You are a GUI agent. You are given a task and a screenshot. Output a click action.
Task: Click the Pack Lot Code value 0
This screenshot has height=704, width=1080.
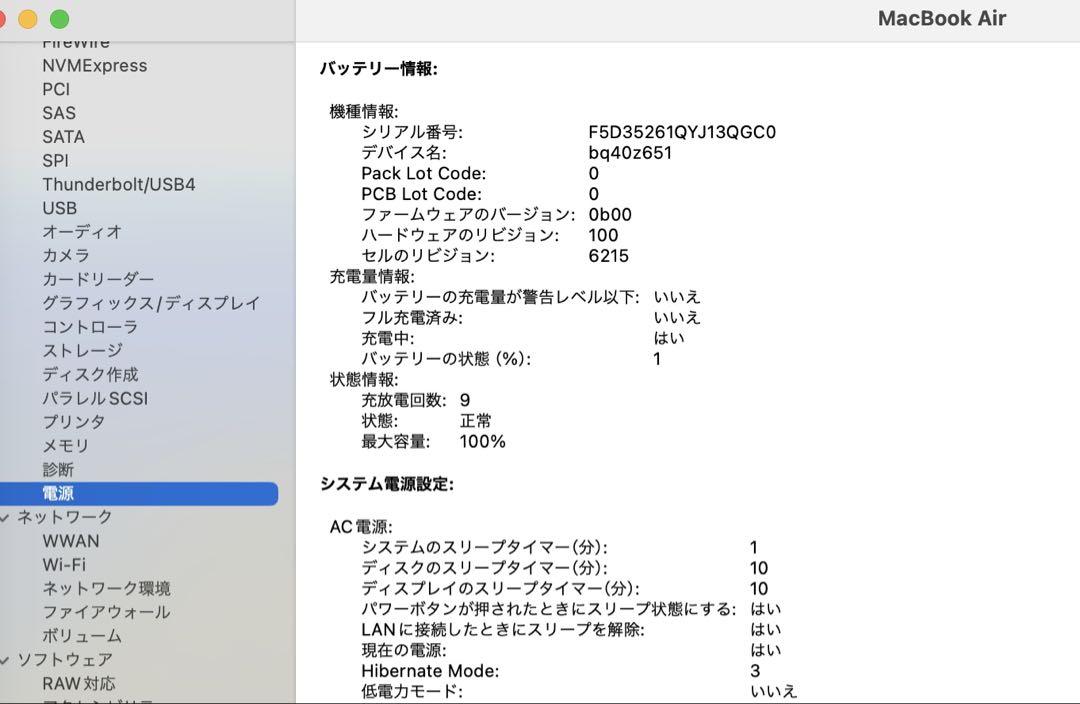pos(594,174)
